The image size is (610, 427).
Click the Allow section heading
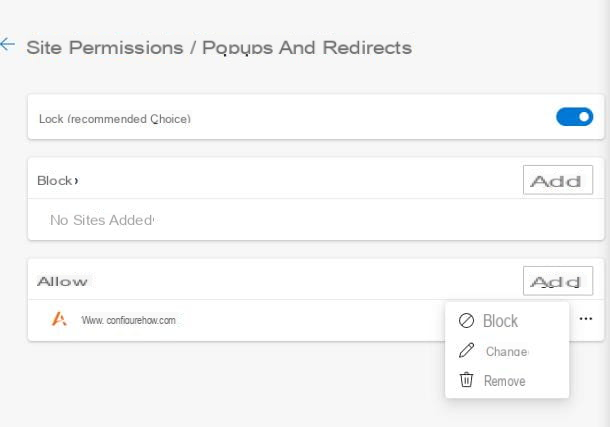pyautogui.click(x=62, y=281)
